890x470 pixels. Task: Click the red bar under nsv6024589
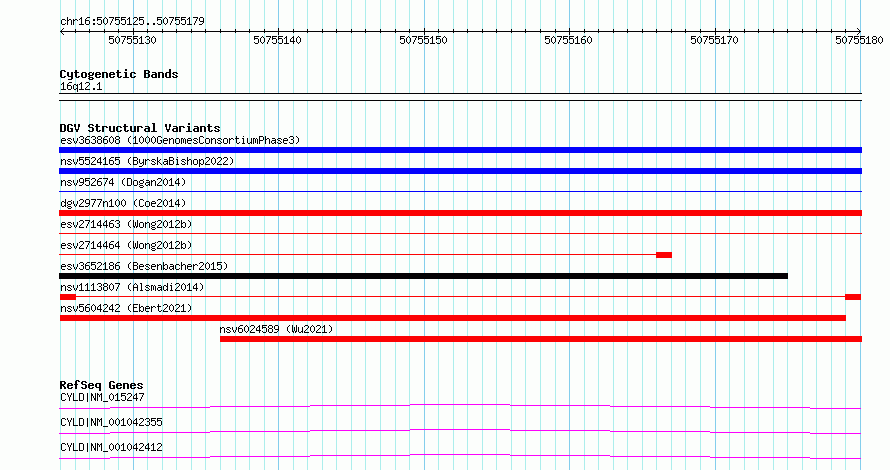pos(541,339)
